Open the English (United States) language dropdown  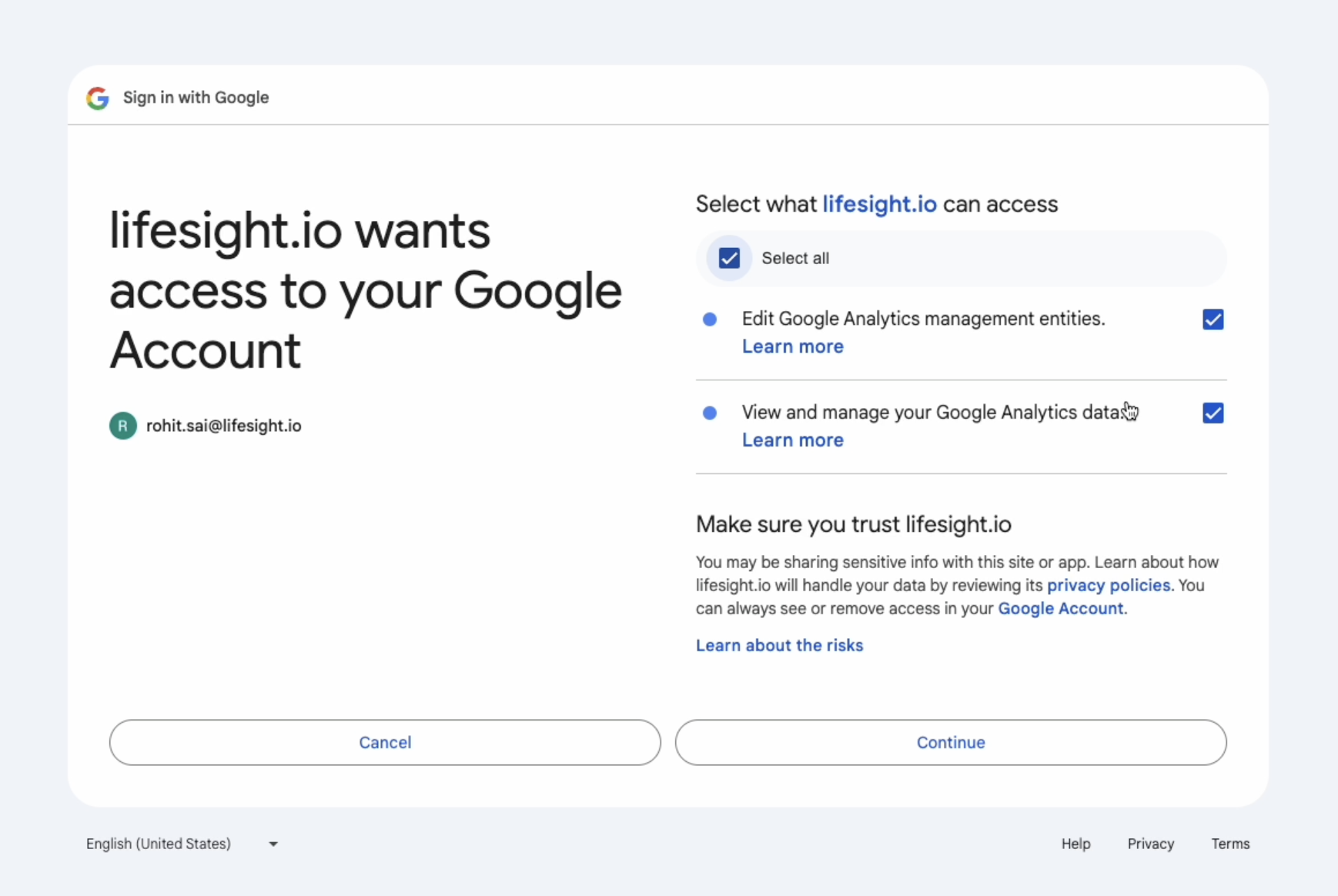tap(182, 844)
